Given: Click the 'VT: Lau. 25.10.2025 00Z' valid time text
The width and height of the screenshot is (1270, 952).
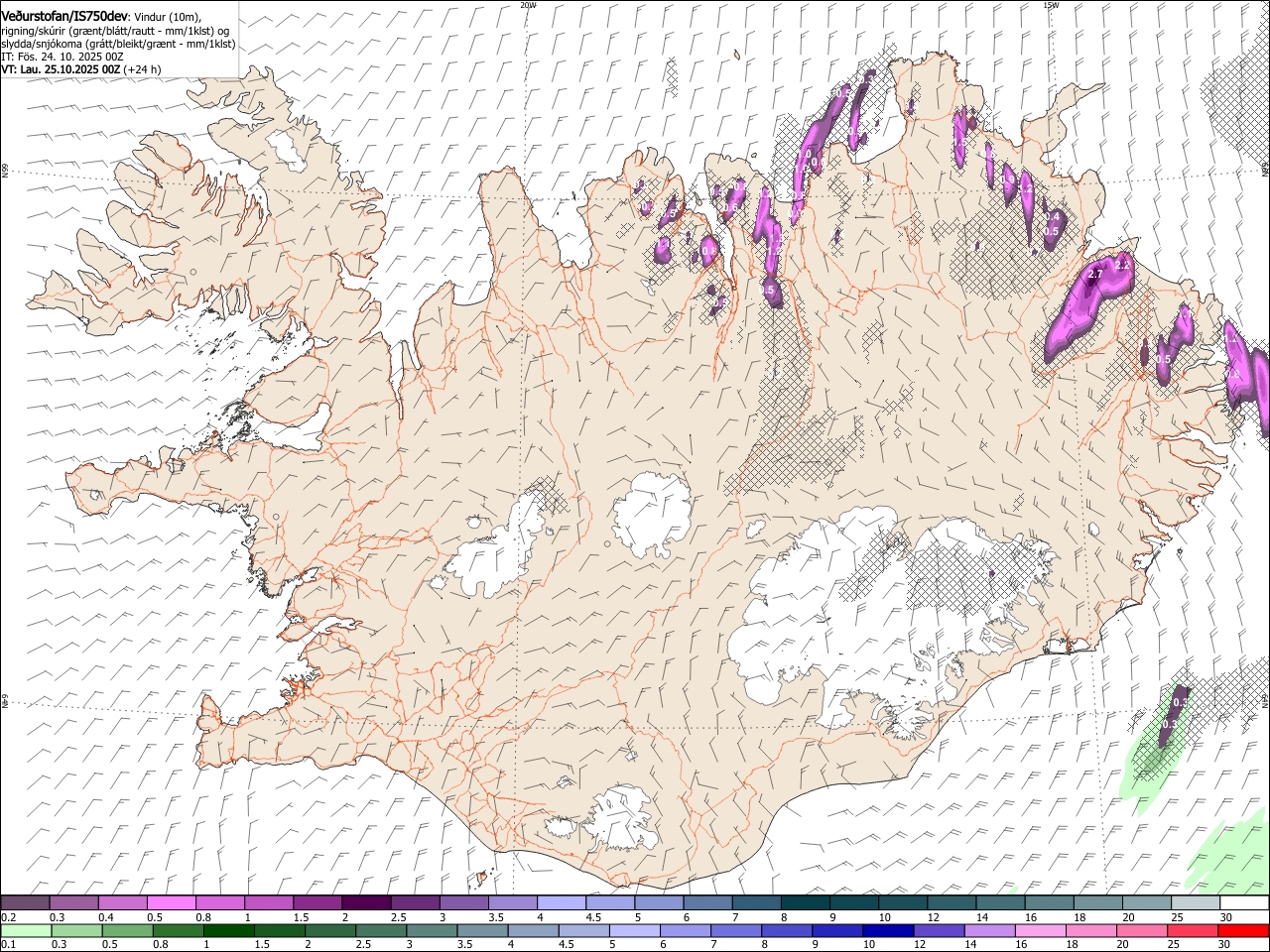Looking at the screenshot, I should tap(61, 69).
